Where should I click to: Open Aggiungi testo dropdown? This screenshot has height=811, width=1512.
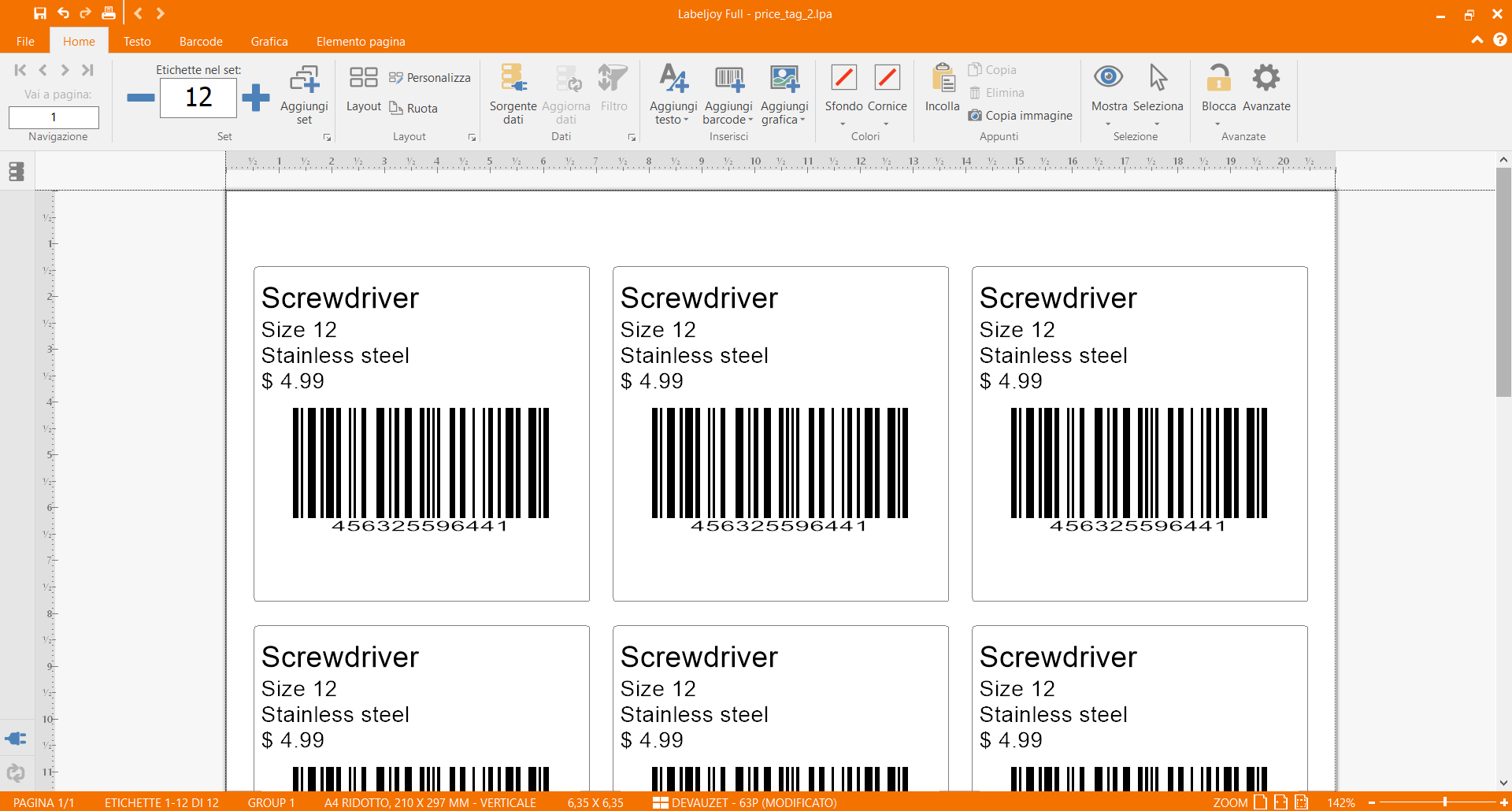(x=673, y=94)
